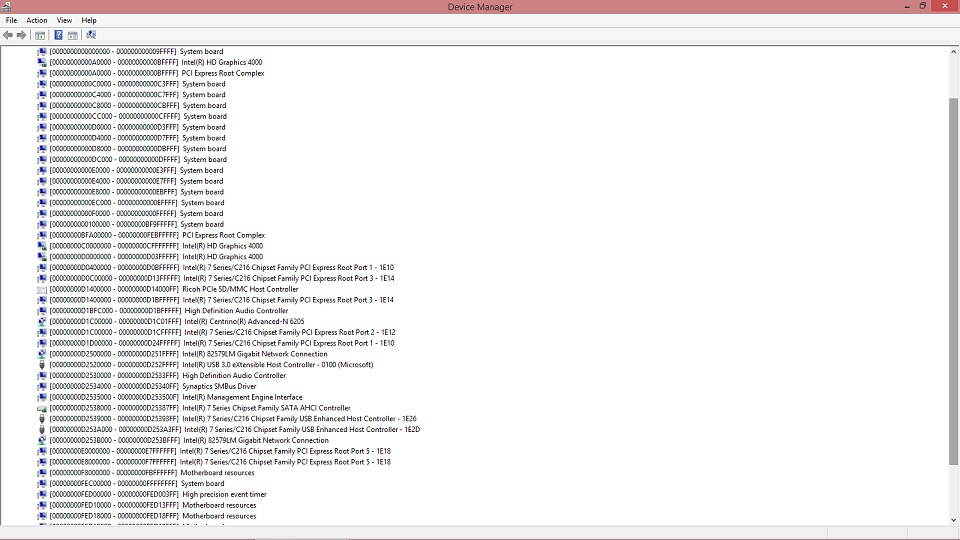Click the Synaptics SMBus Driver device icon
960x540 pixels.
[42, 386]
